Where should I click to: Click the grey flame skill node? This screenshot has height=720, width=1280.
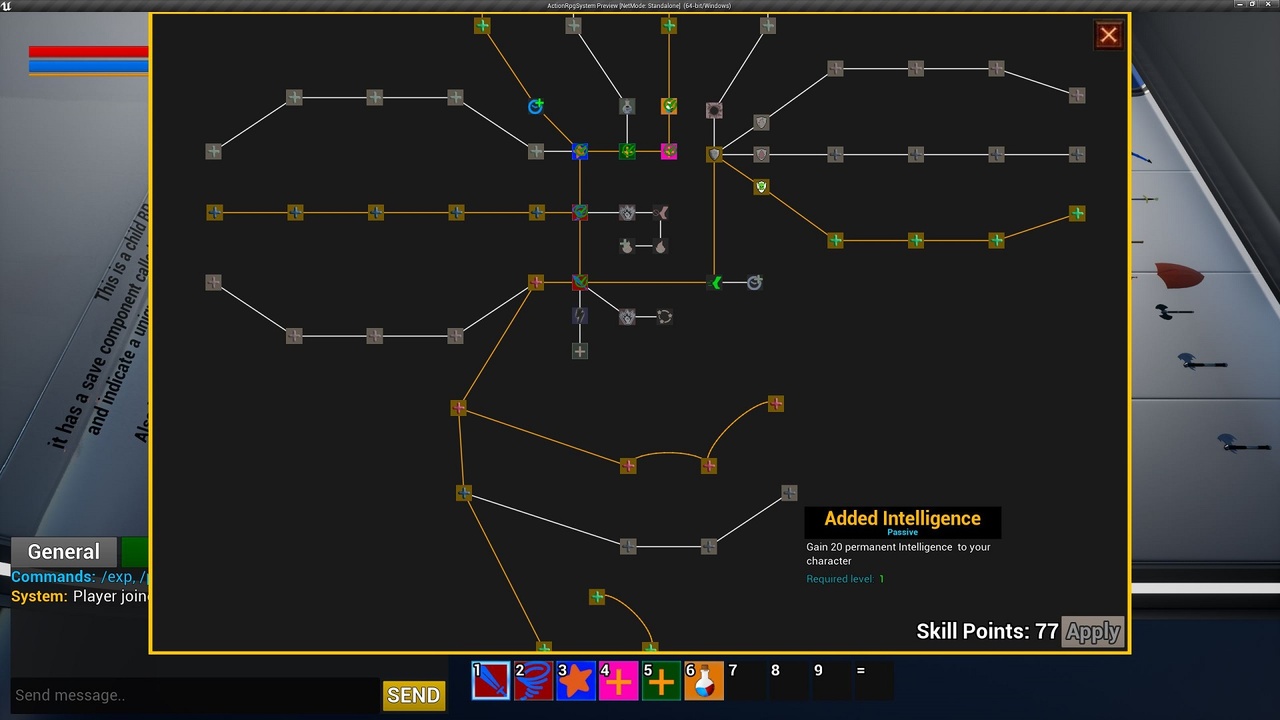tap(660, 245)
